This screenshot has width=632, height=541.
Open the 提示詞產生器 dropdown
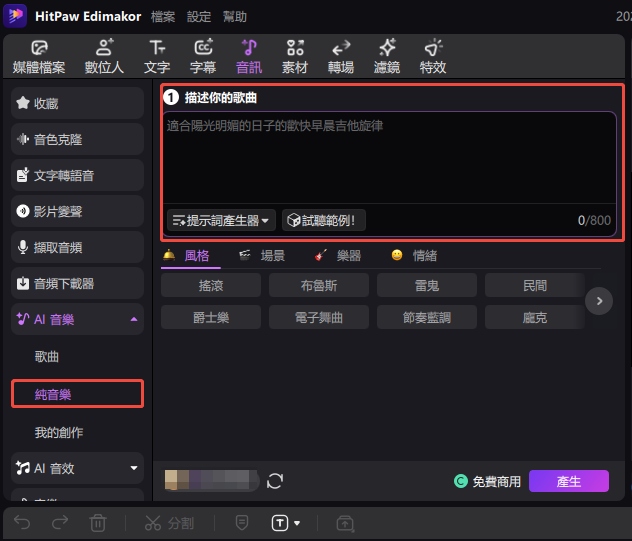tap(221, 220)
